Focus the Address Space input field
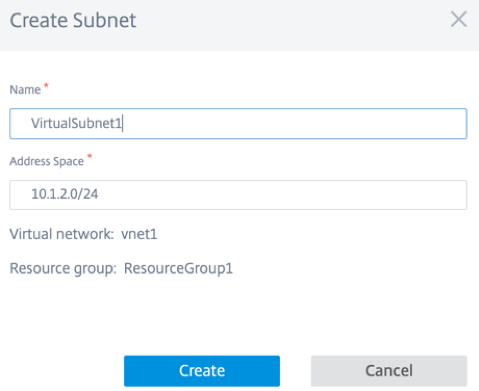Image resolution: width=479 pixels, height=391 pixels. [x=238, y=195]
